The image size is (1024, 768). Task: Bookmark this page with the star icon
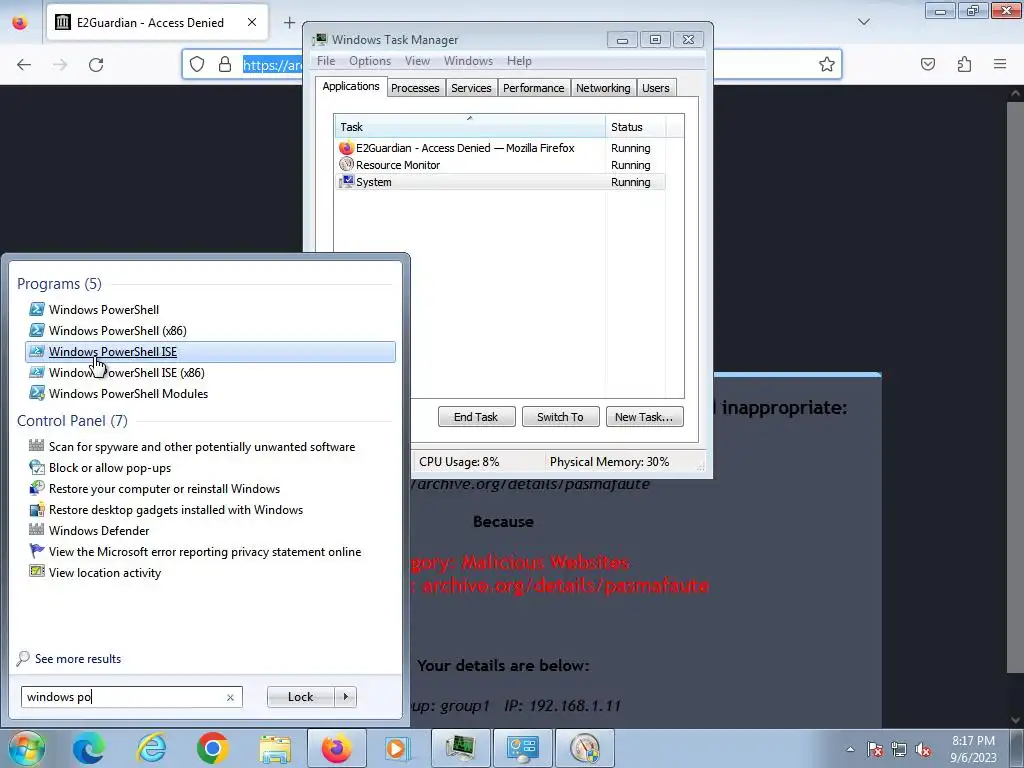point(826,64)
